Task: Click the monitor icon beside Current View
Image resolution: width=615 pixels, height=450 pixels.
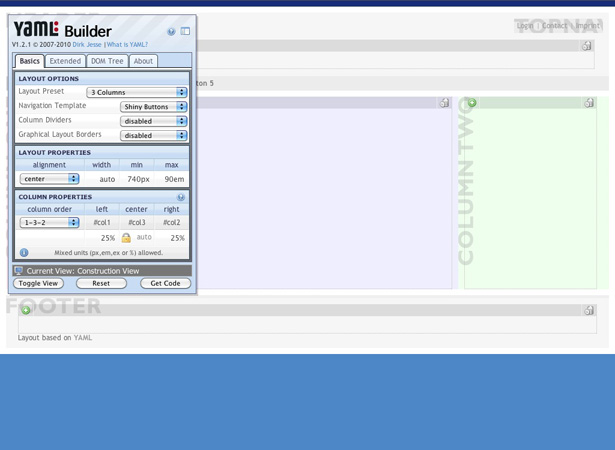Action: coord(18,270)
